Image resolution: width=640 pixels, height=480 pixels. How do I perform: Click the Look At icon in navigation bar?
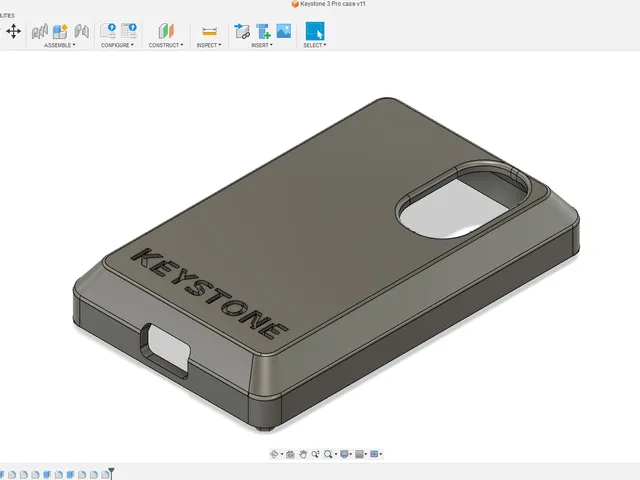290,454
